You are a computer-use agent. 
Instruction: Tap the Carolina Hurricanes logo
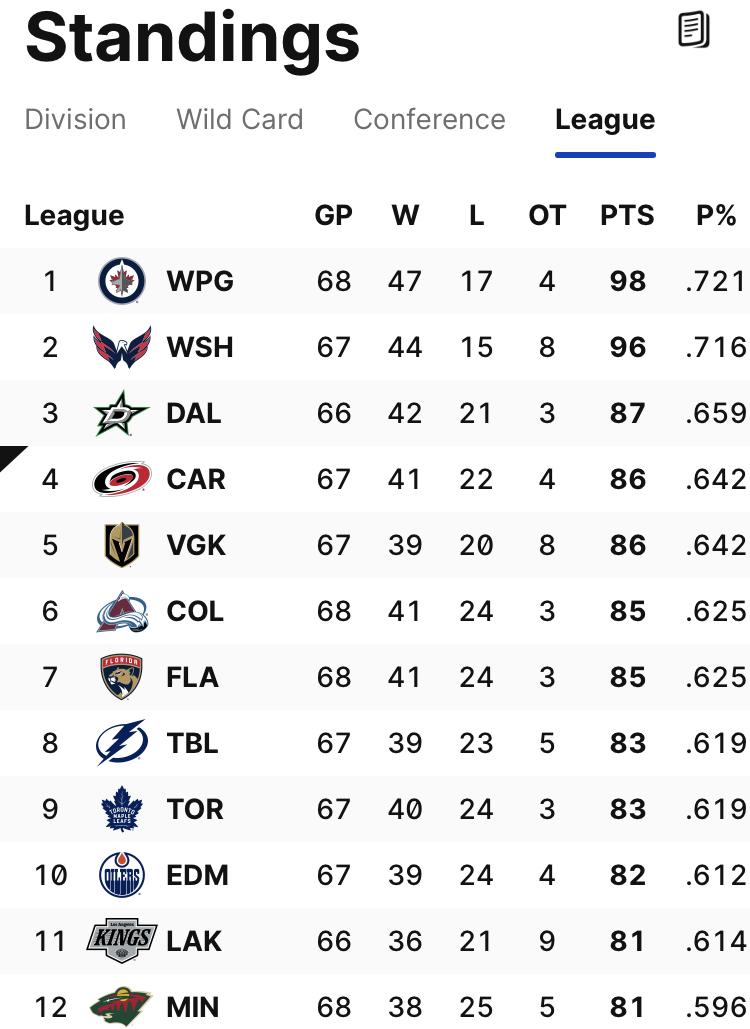tap(121, 479)
